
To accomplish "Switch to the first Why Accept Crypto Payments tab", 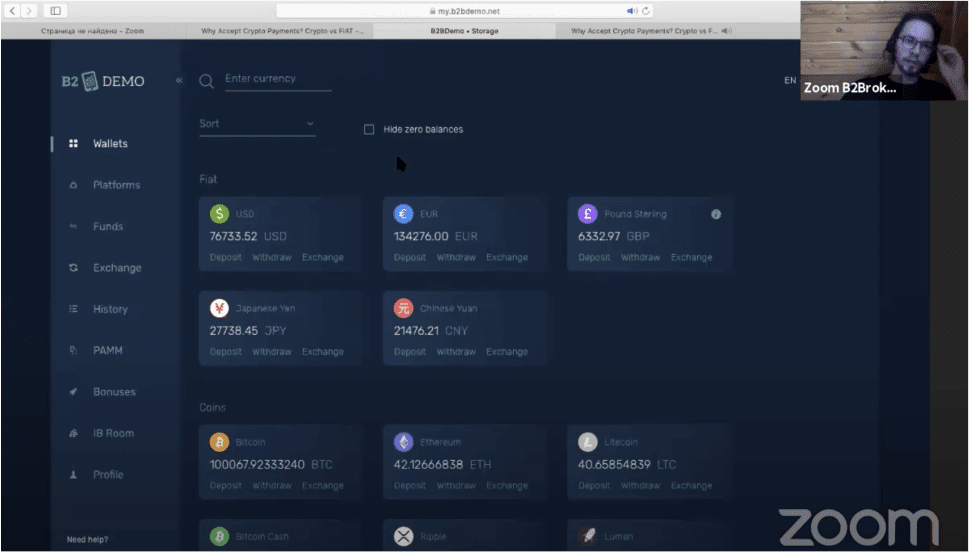I will tap(281, 31).
